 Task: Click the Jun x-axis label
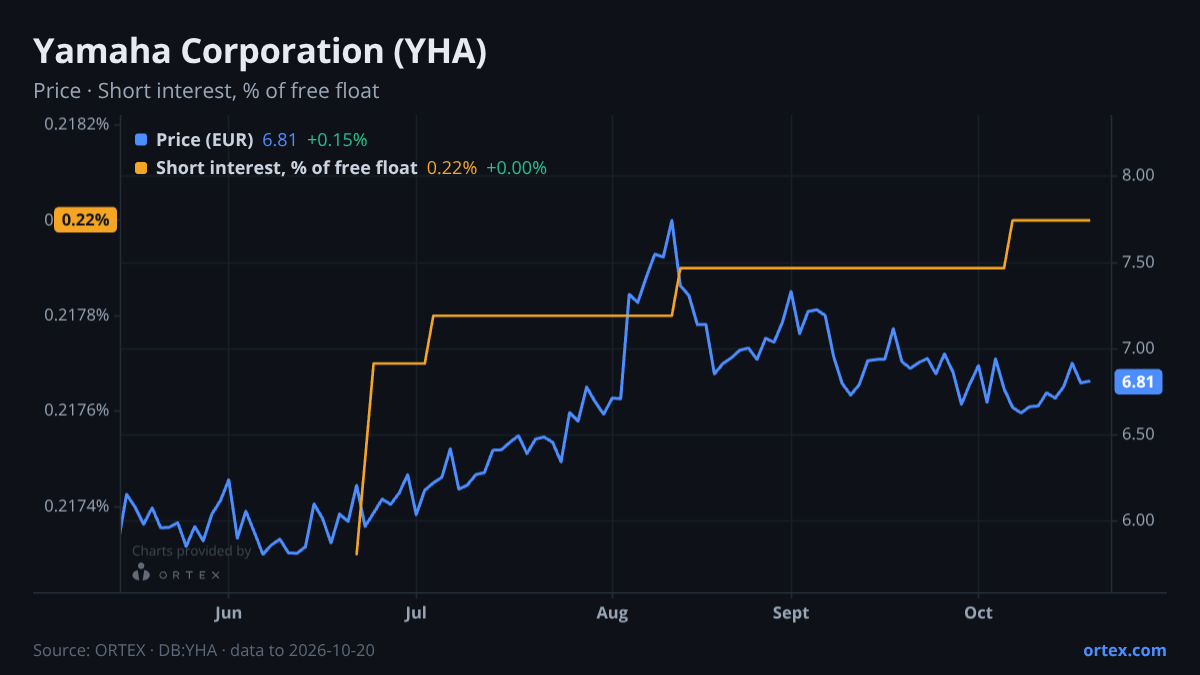point(229,613)
